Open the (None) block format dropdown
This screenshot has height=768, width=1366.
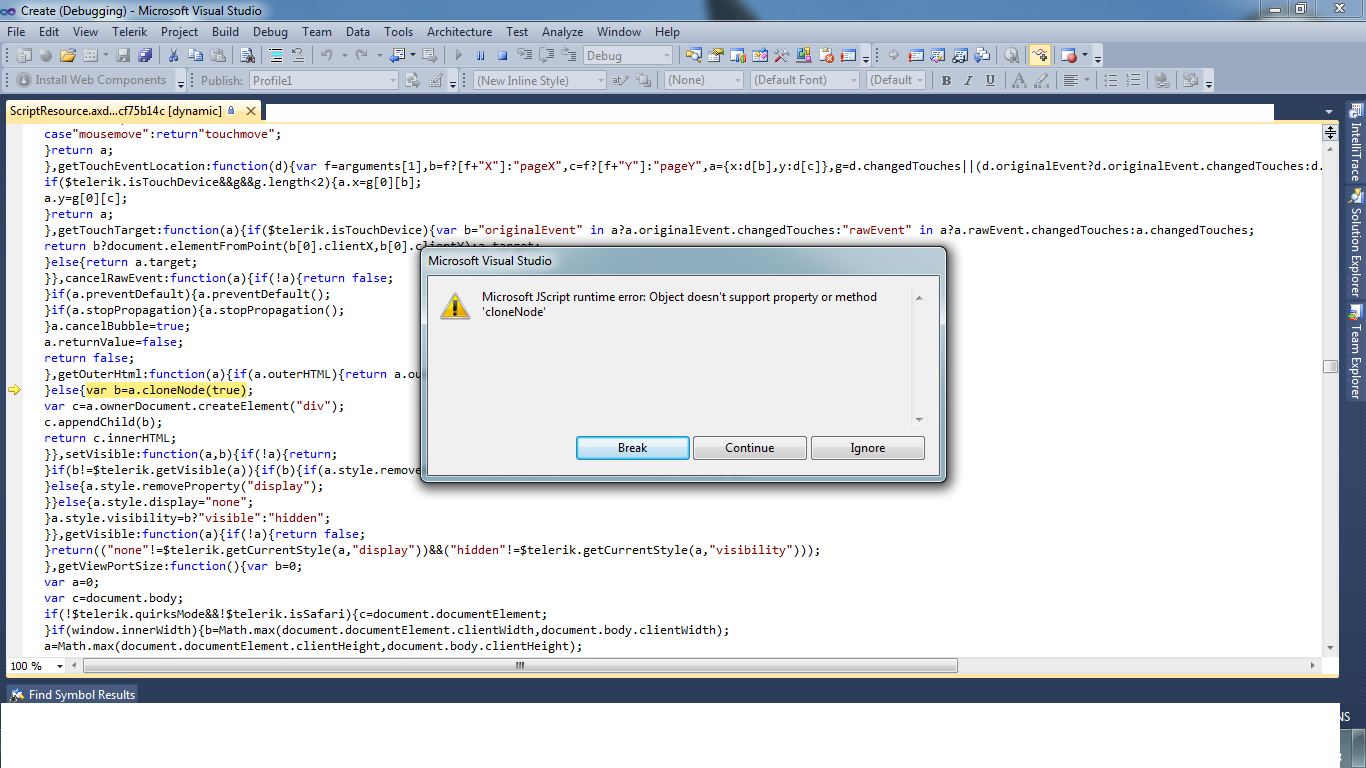(x=704, y=81)
